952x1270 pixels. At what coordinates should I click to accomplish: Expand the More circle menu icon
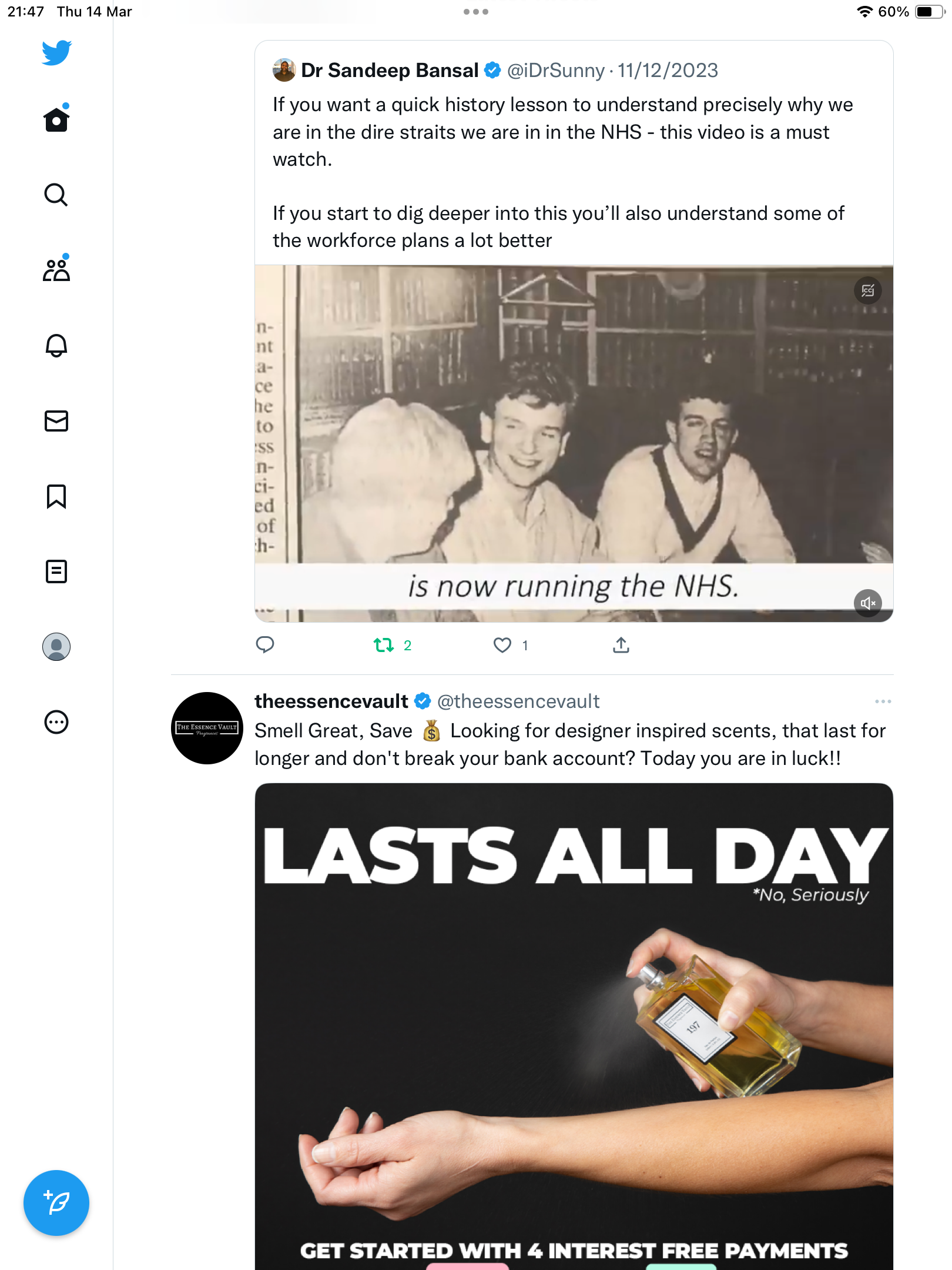coord(56,722)
